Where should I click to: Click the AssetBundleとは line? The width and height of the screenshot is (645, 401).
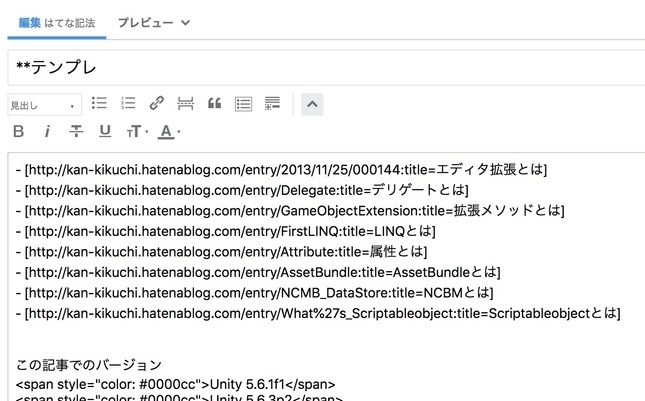pos(258,272)
